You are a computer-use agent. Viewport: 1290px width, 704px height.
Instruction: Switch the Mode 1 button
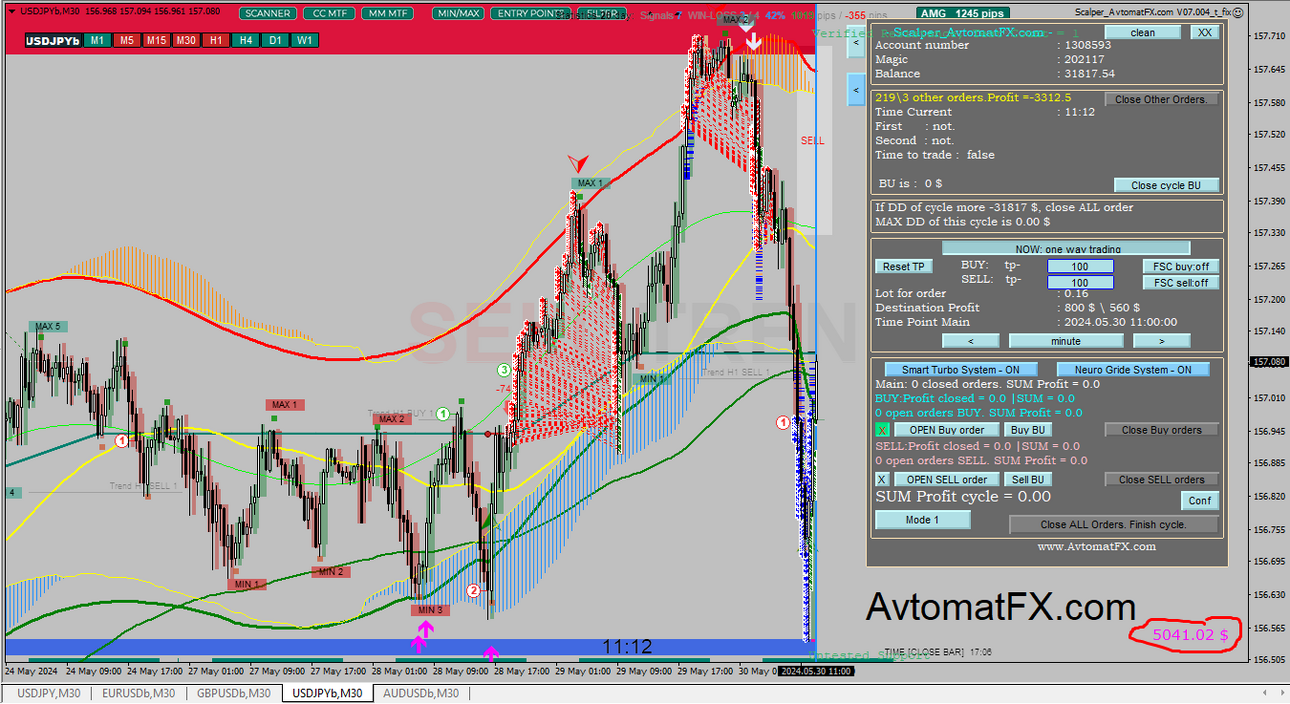pos(922,520)
